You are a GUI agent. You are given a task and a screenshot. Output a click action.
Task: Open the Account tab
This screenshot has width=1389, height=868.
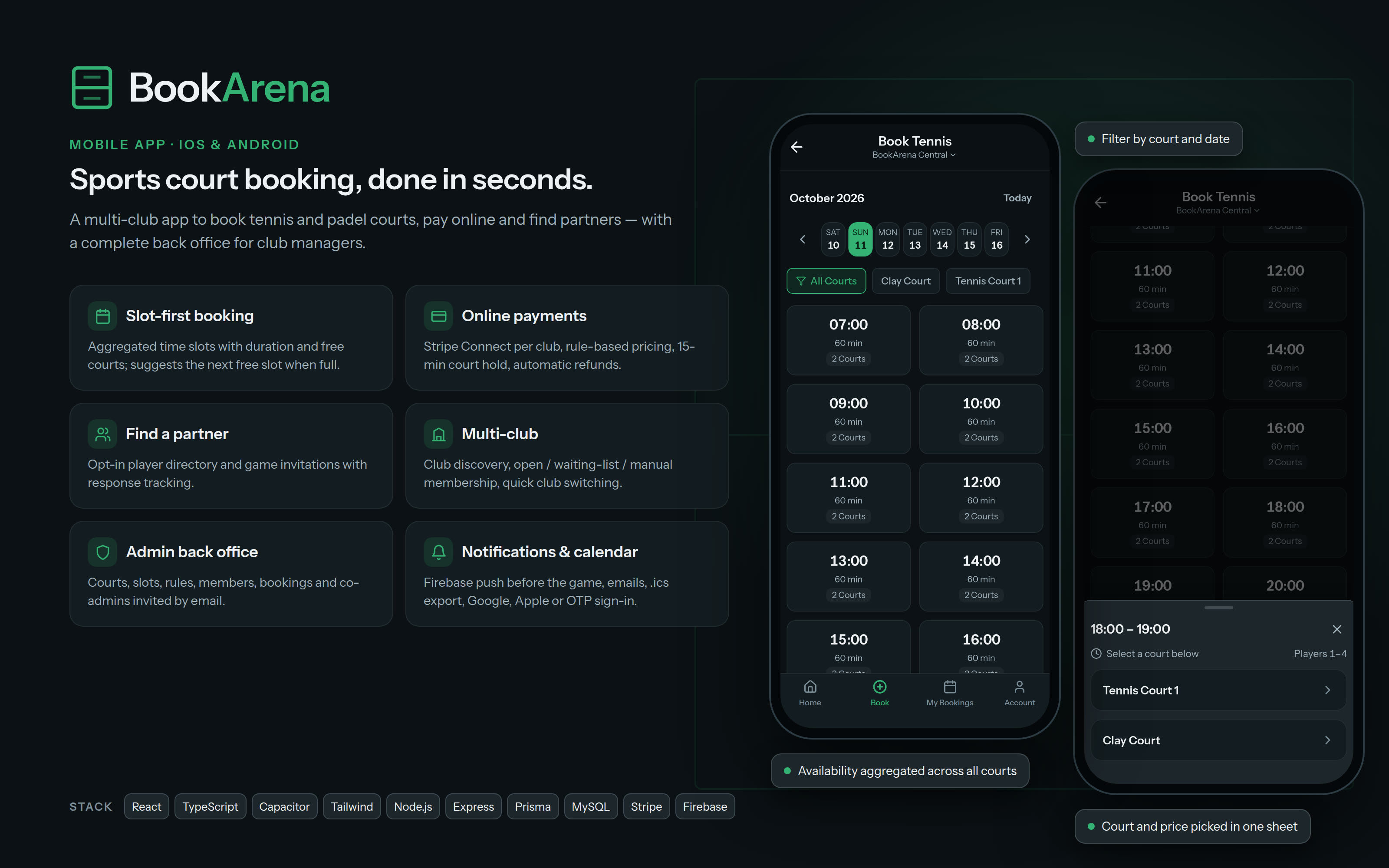pyautogui.click(x=1019, y=693)
